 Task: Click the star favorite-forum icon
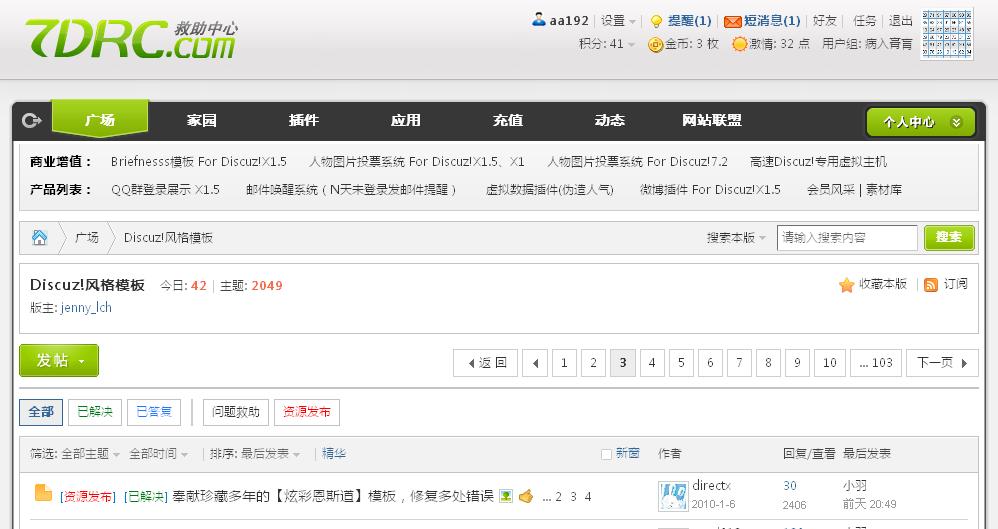tap(846, 285)
